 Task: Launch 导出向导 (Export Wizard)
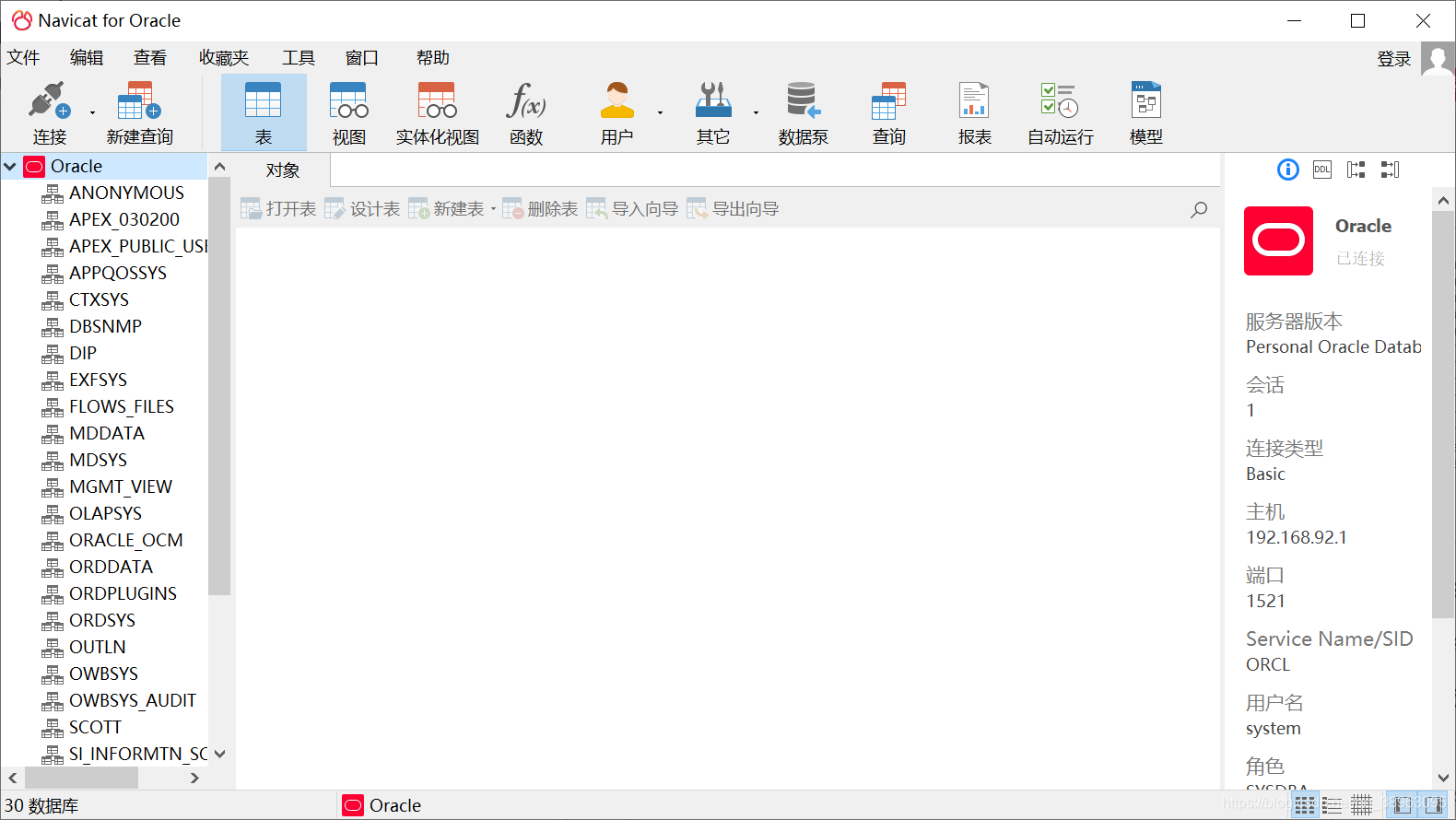733,209
